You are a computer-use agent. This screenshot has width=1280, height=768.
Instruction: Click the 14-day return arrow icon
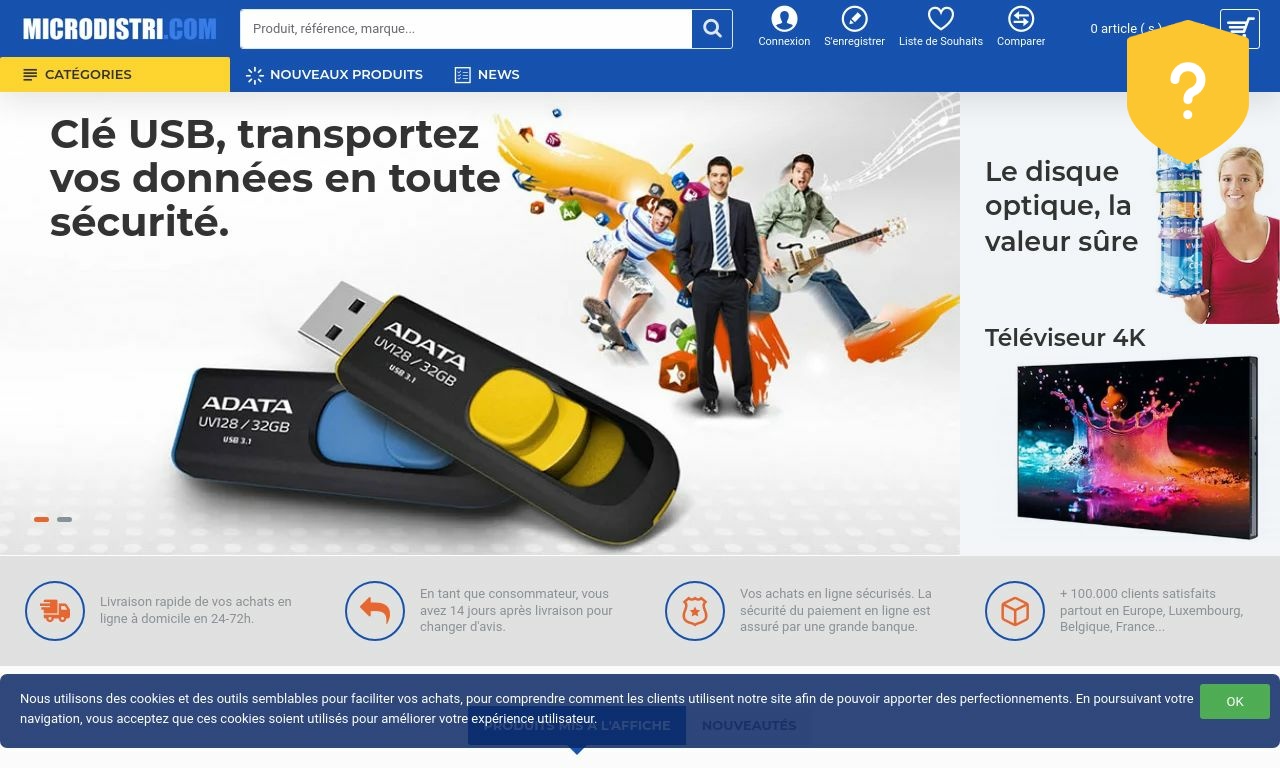(375, 611)
